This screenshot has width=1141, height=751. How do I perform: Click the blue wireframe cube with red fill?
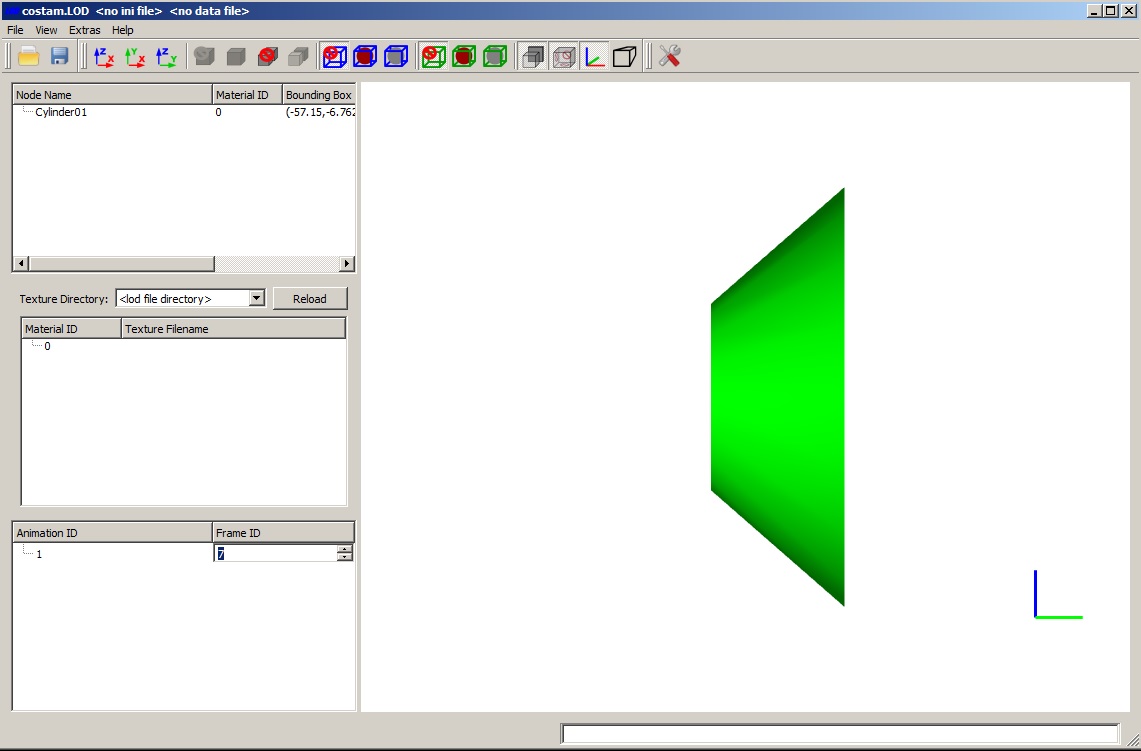(x=365, y=56)
